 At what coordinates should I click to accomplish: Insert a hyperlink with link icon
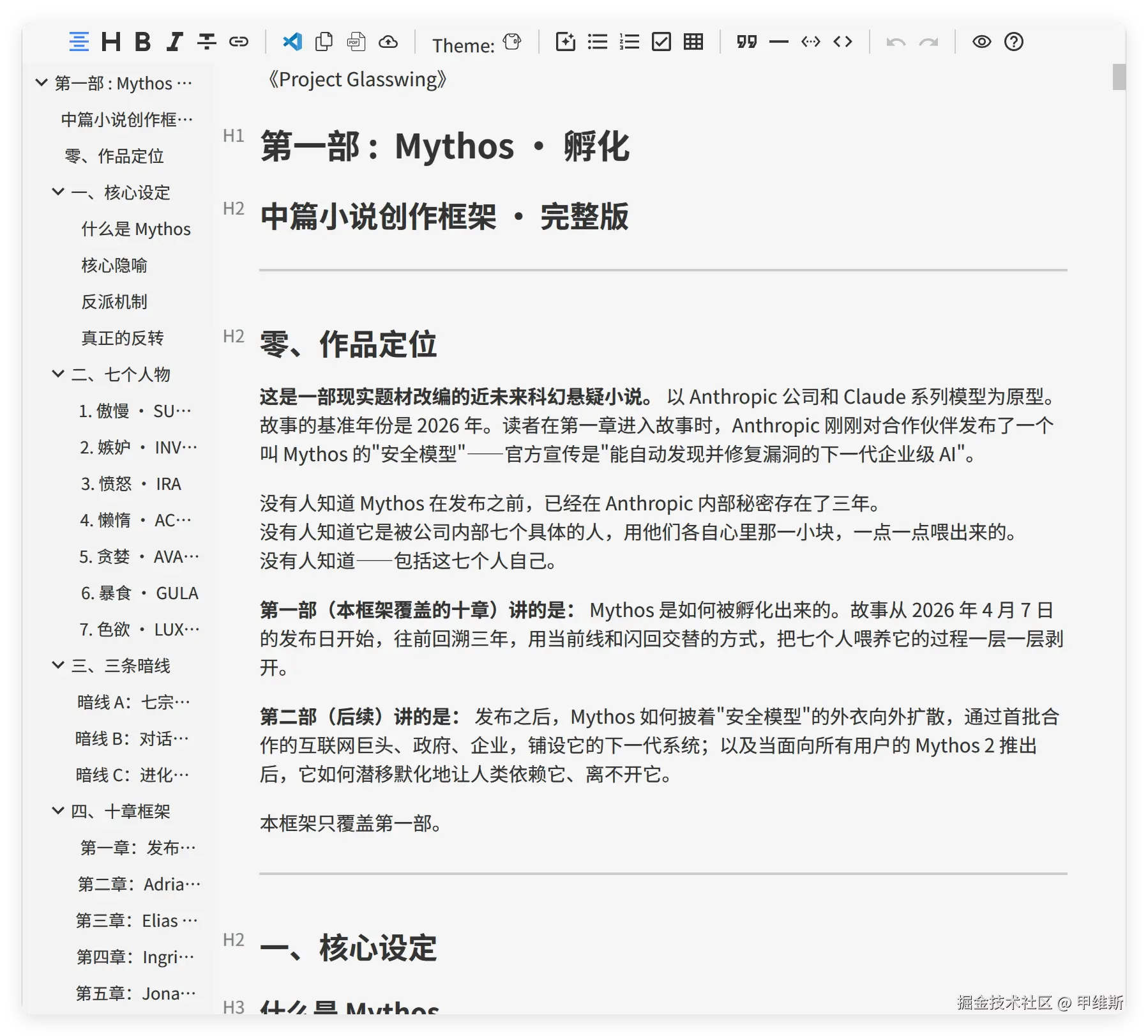coord(239,42)
